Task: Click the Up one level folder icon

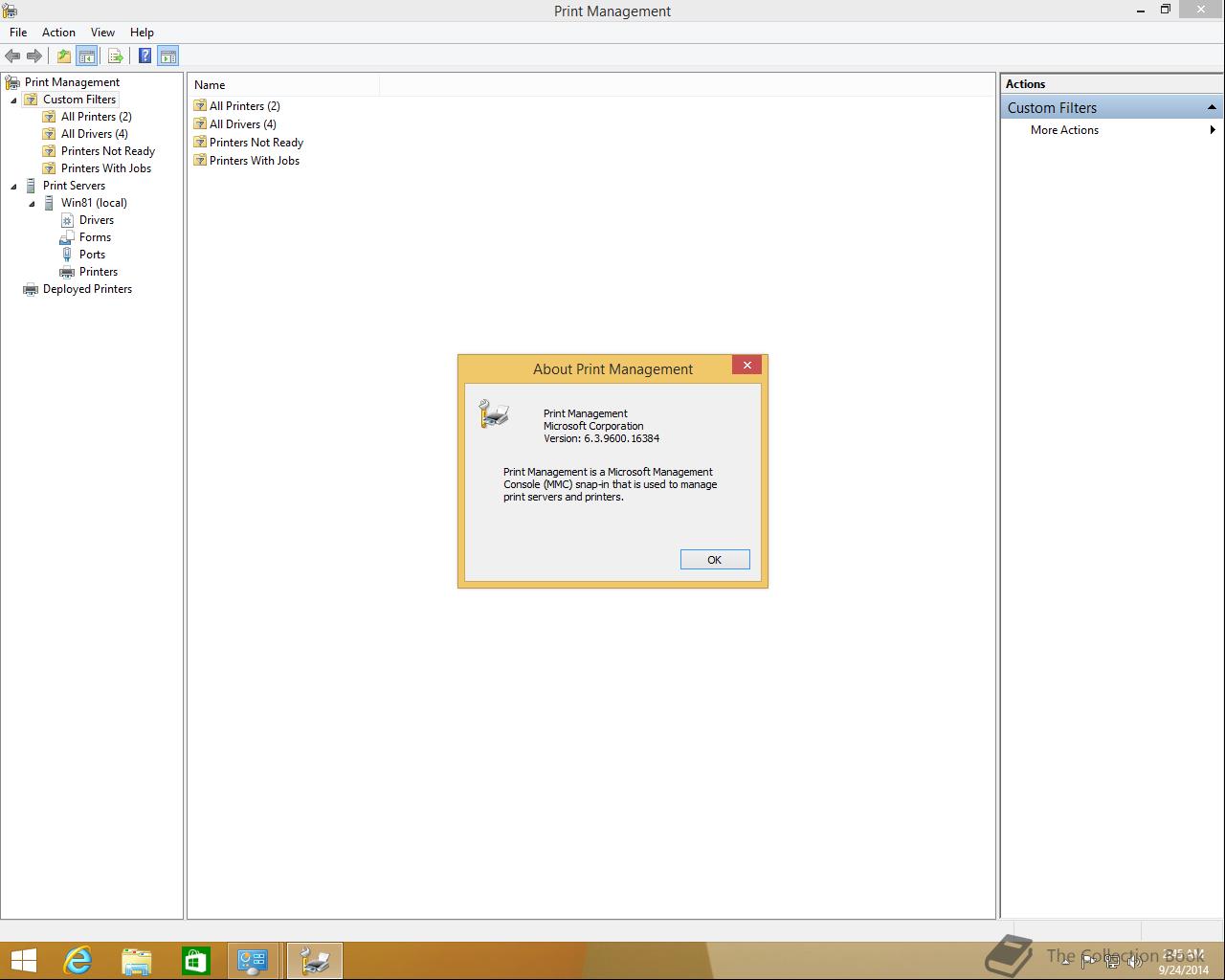Action: pyautogui.click(x=63, y=56)
